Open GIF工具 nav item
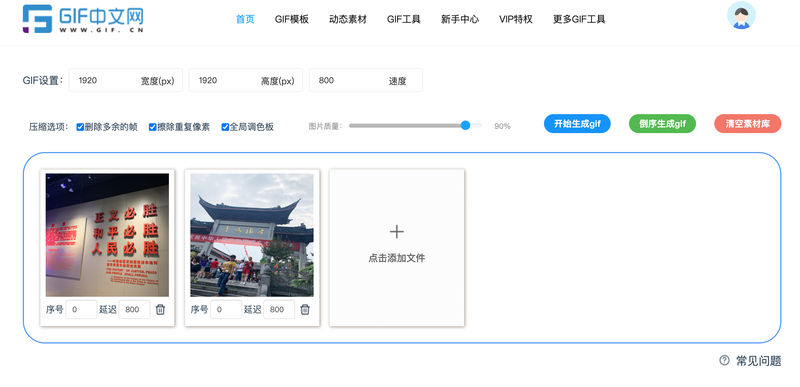800x387 pixels. [x=404, y=19]
